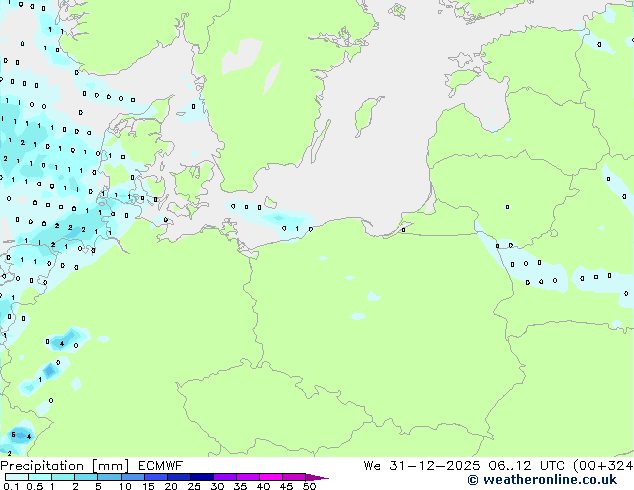Click the 0.1–0.5 mm legend color band
The width and height of the screenshot is (634, 490).
coord(17,477)
